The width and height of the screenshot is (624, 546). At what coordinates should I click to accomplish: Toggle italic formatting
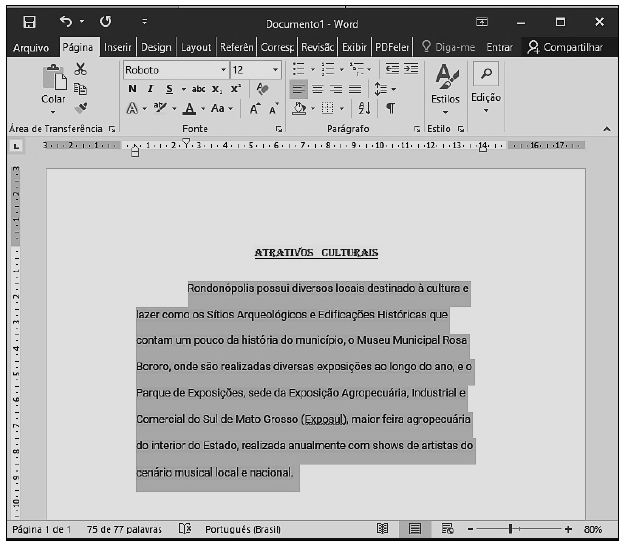[x=151, y=89]
